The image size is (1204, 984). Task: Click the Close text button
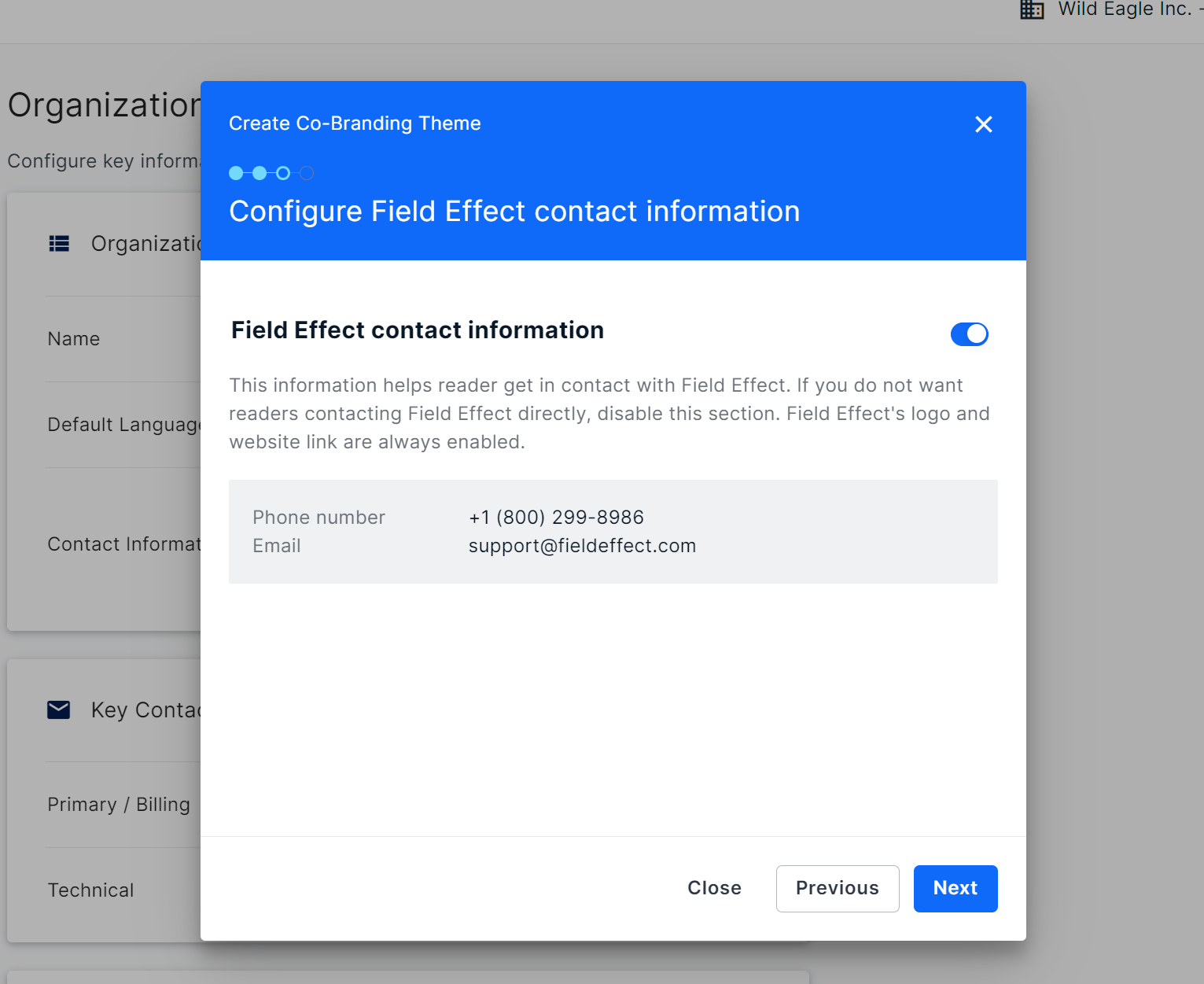(x=714, y=889)
